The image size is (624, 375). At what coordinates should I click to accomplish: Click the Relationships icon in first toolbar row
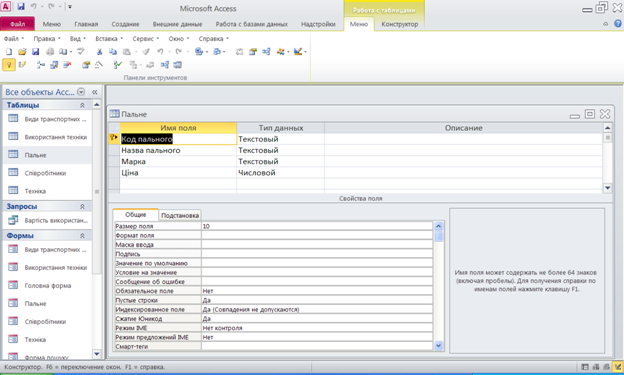266,51
